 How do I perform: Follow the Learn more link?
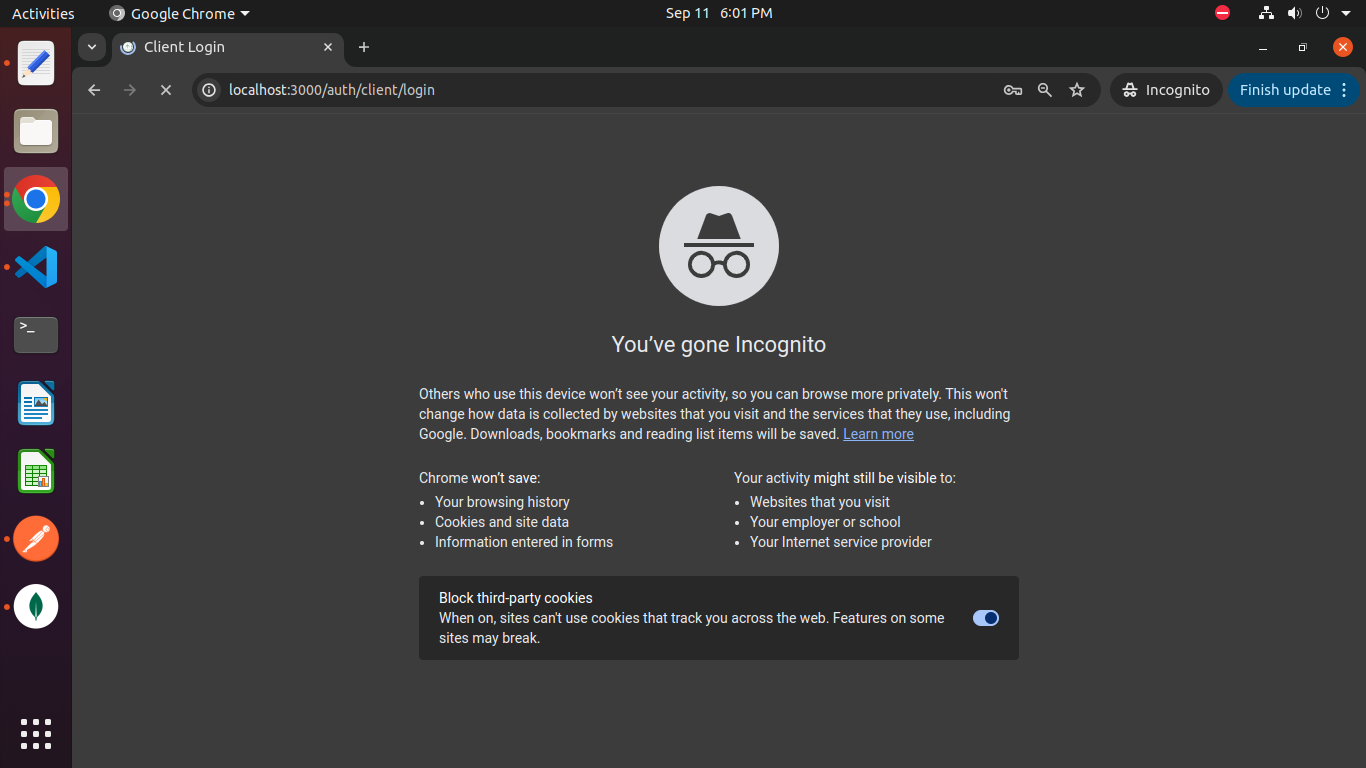(878, 434)
